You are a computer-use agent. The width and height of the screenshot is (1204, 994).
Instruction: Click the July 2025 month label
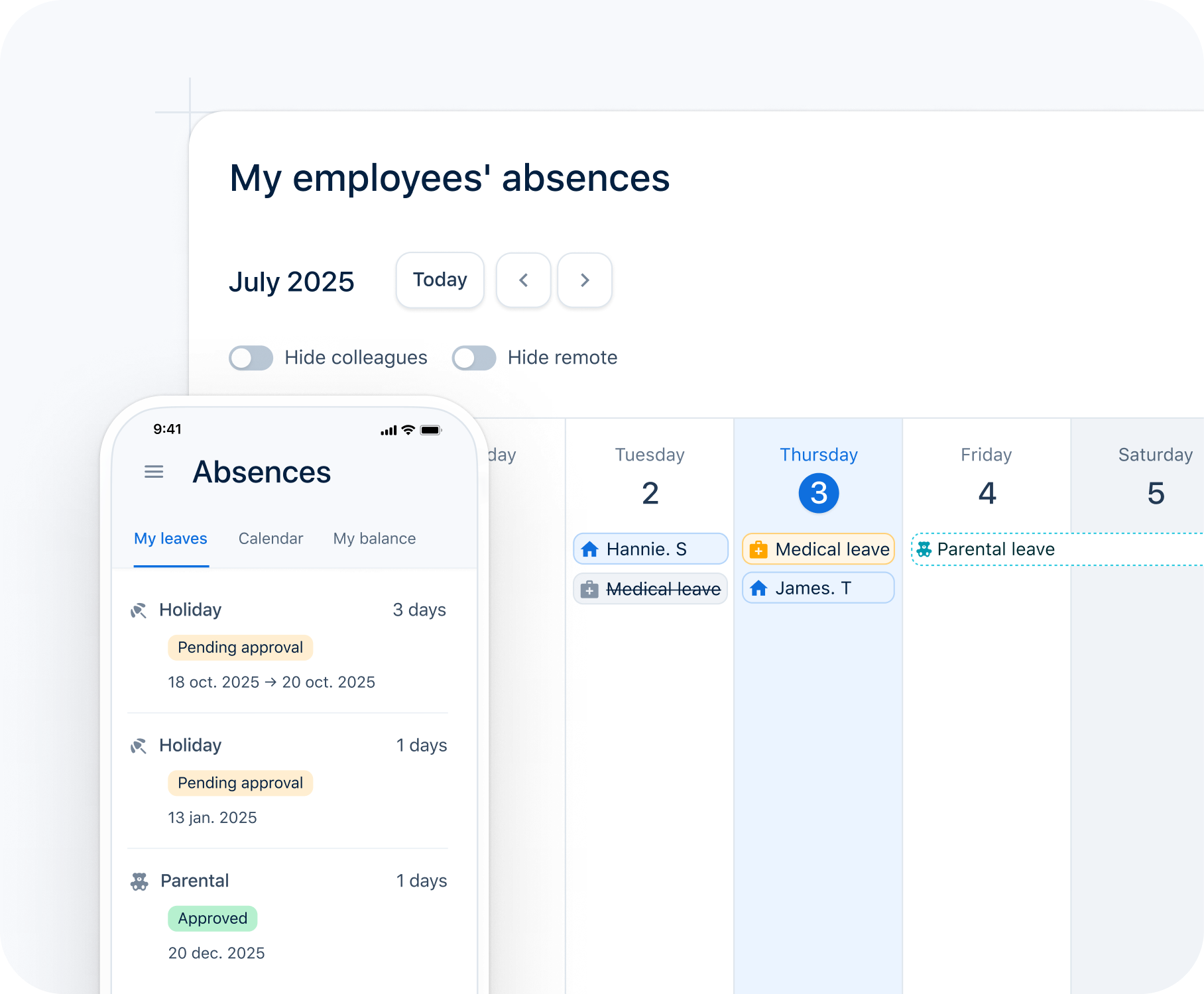[x=292, y=282]
